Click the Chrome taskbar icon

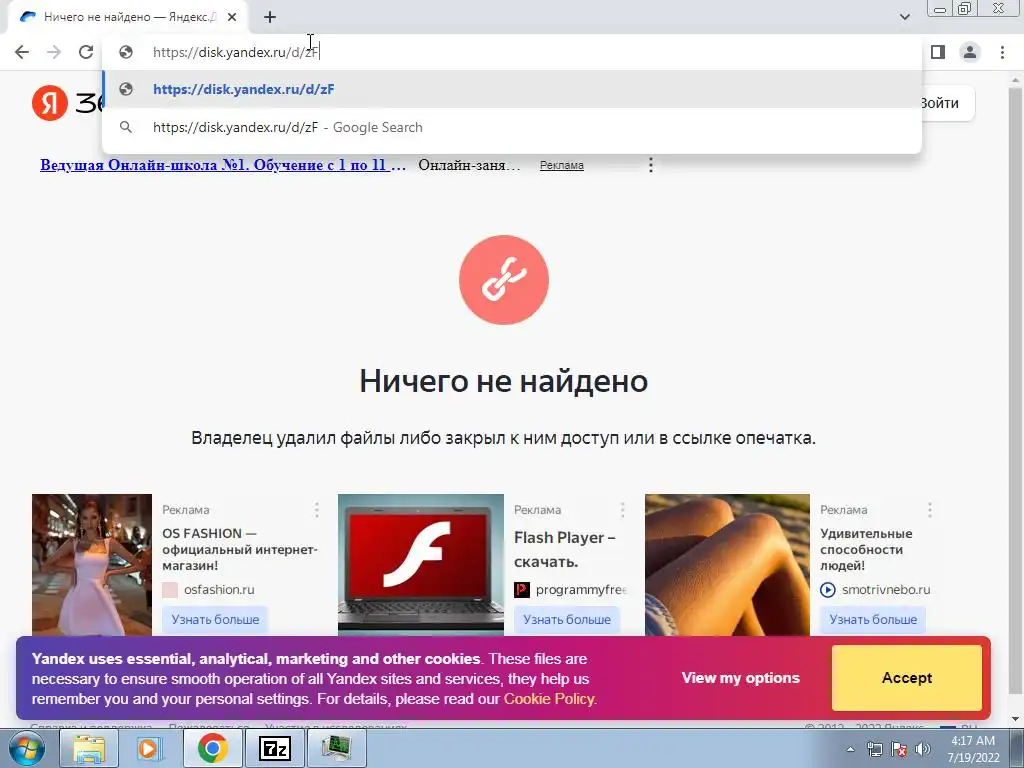coord(212,748)
